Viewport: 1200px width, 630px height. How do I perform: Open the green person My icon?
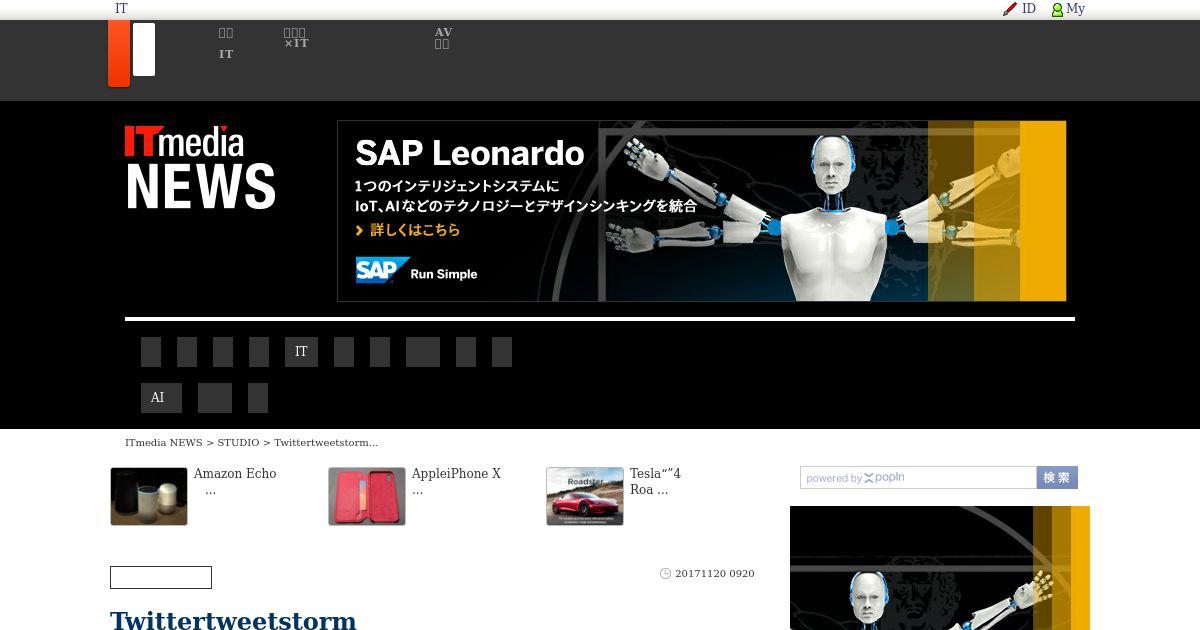point(1057,9)
